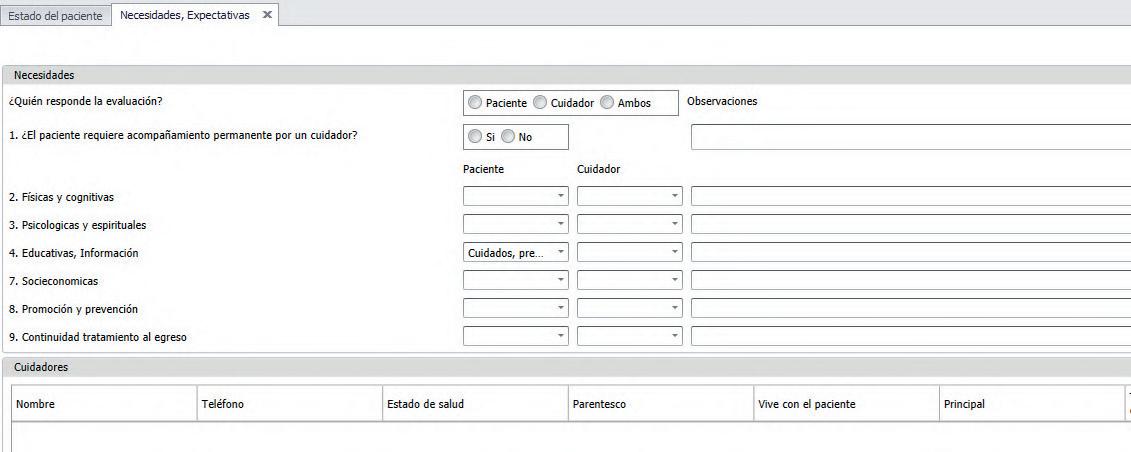Screen dimensions: 1131x452
Task: Expand Paciente dropdown for Psicologicas y espirituales
Action: coord(561,225)
